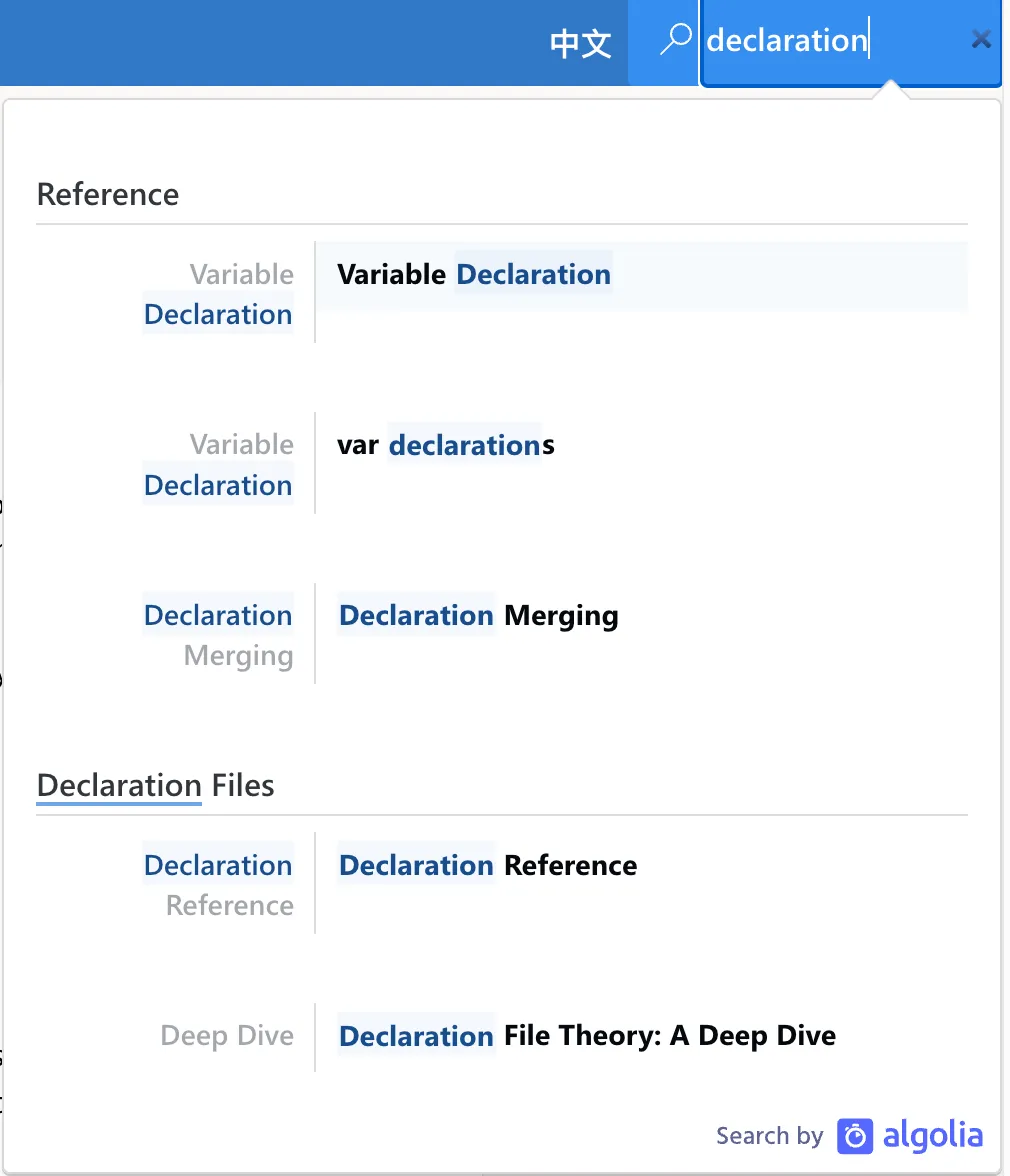Click the Algolia stopwatch logo icon
The width and height of the screenshot is (1010, 1176).
tap(855, 1136)
